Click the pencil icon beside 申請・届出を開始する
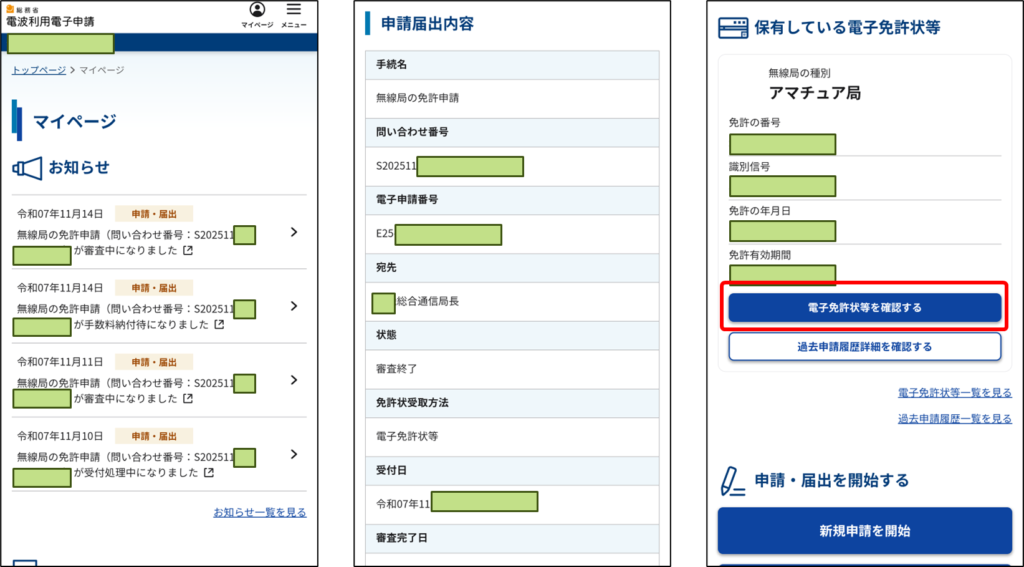The width and height of the screenshot is (1024, 567). point(733,481)
